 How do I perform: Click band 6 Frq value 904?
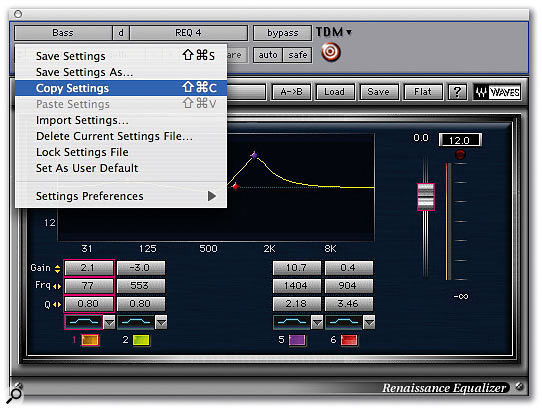349,286
